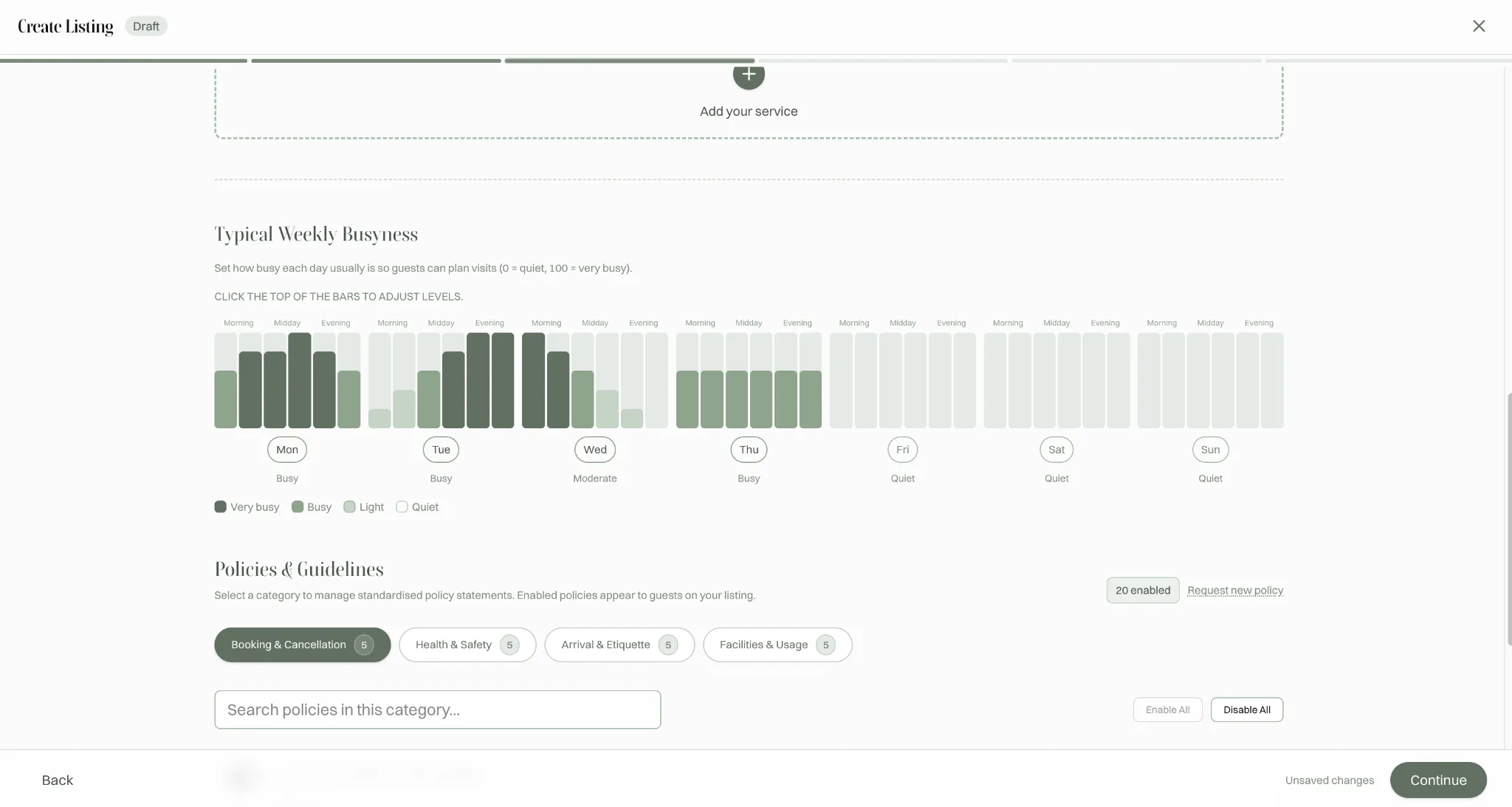Proceed with the Continue button
Screen dimensions: 1512x807
(1438, 780)
